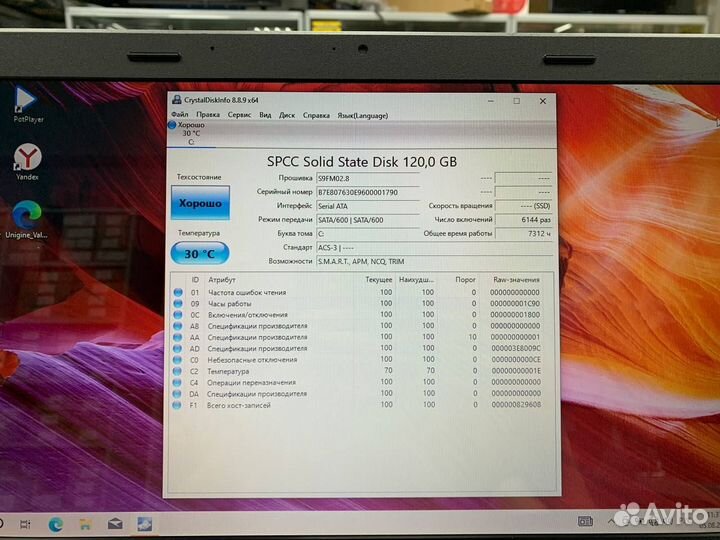
Task: Click status icon for row 01 read error rate
Action: click(x=178, y=292)
